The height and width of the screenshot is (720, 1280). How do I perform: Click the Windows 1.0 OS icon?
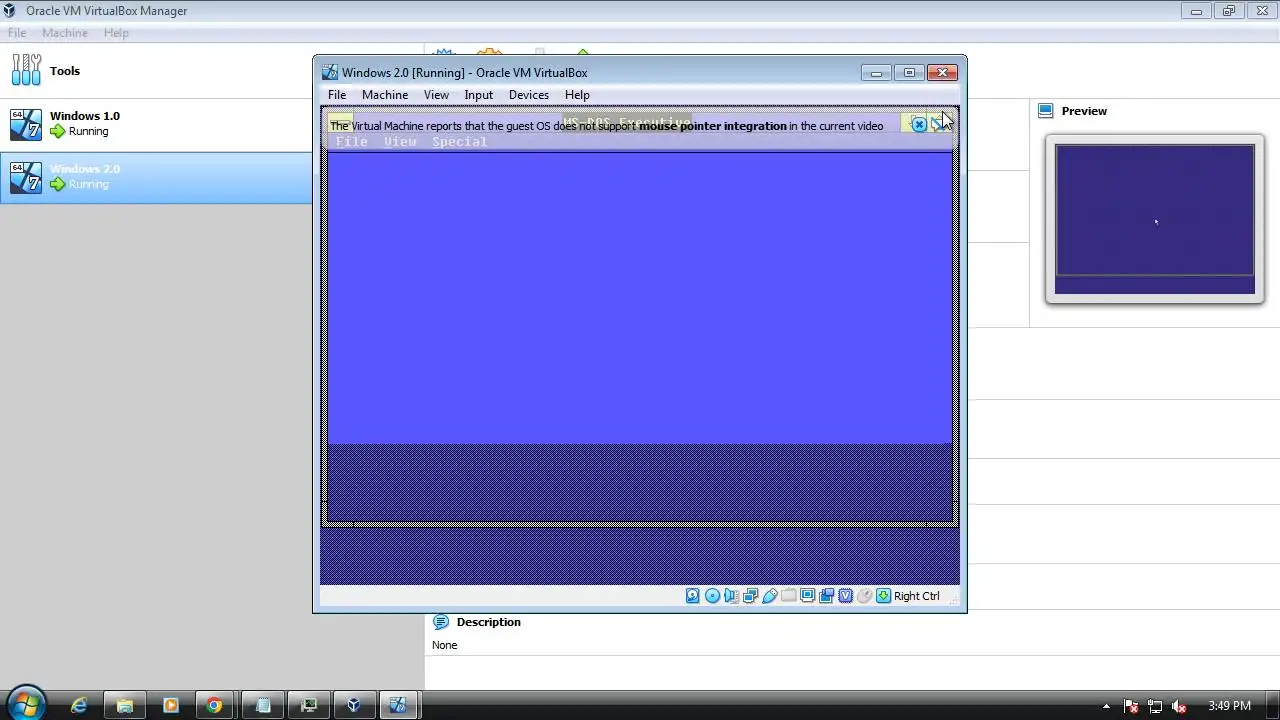click(x=26, y=125)
